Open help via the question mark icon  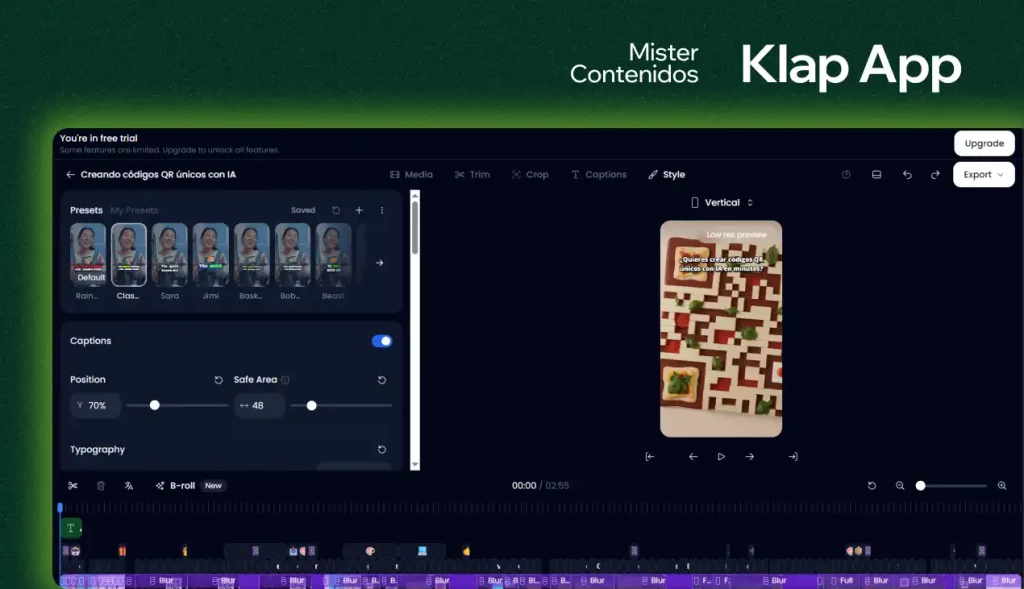(845, 174)
